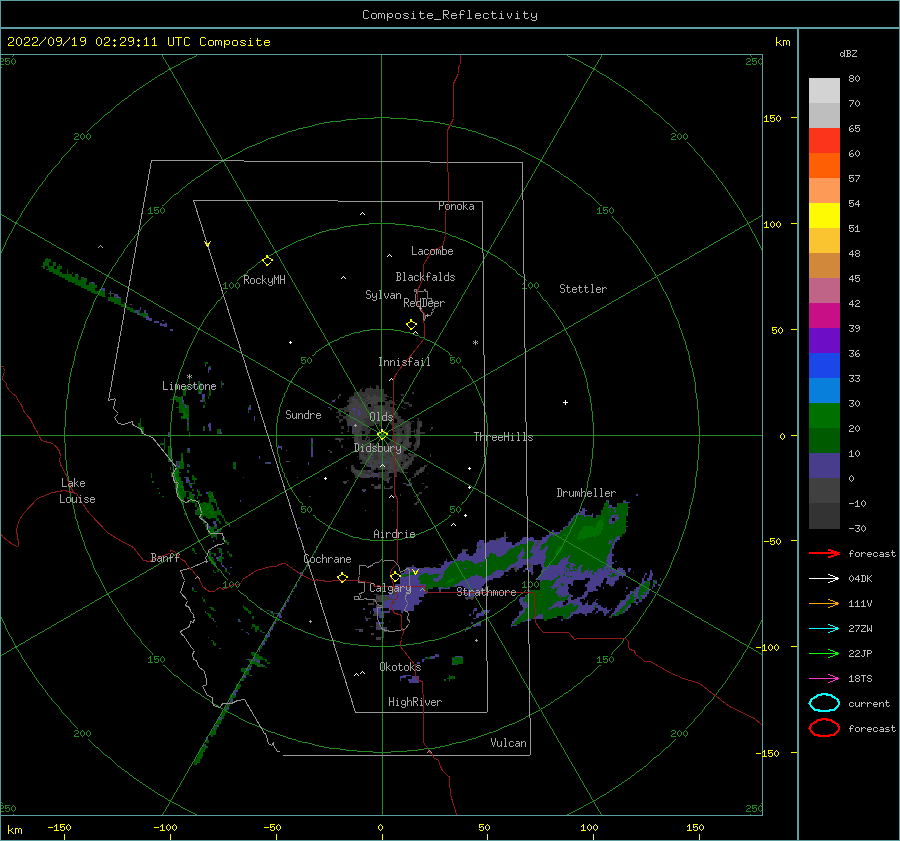Viewport: 900px width, 841px height.
Task: Click the orange 60-57 dBZ swatch
Action: pos(824,165)
